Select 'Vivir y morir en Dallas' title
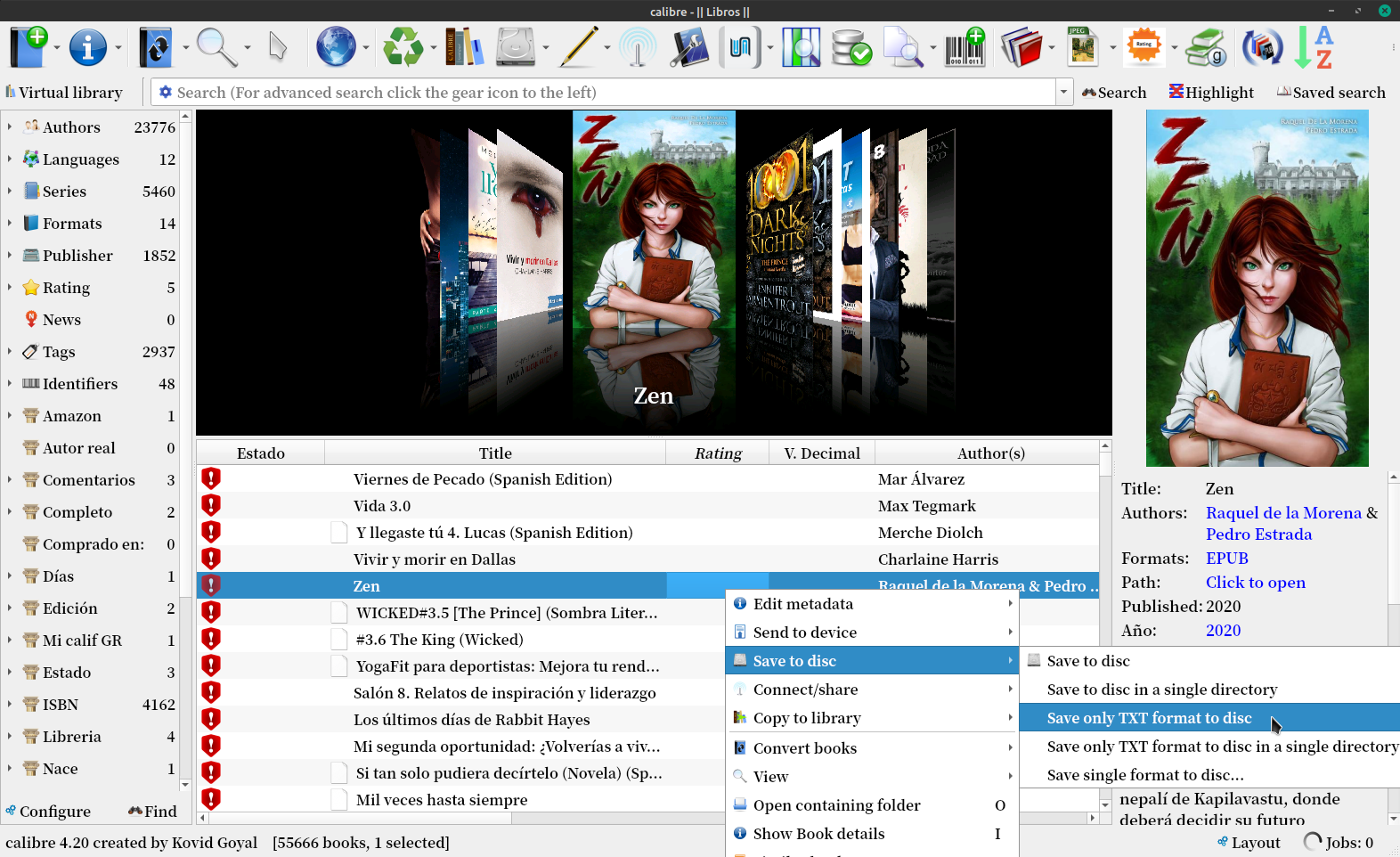The image size is (1400, 857). [x=435, y=559]
